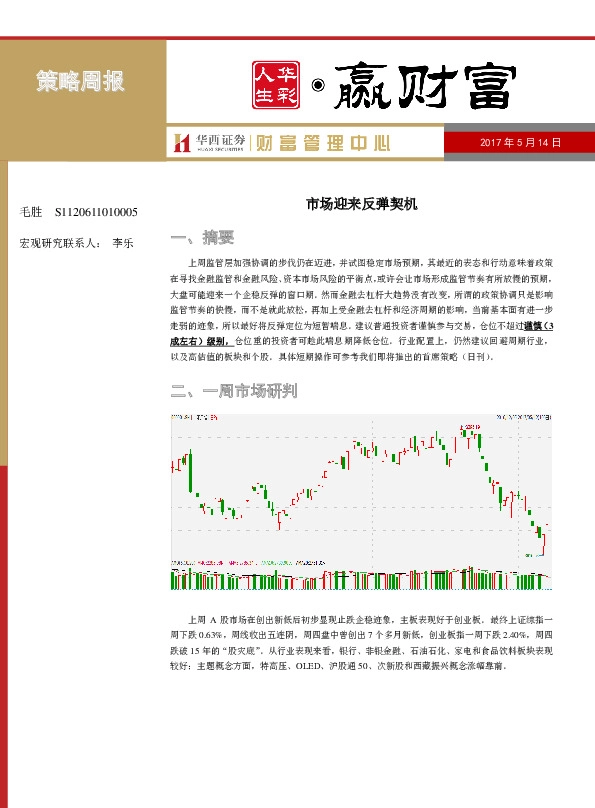Click the candlestick chart image
Screen dimensions: 595x808
361,501
